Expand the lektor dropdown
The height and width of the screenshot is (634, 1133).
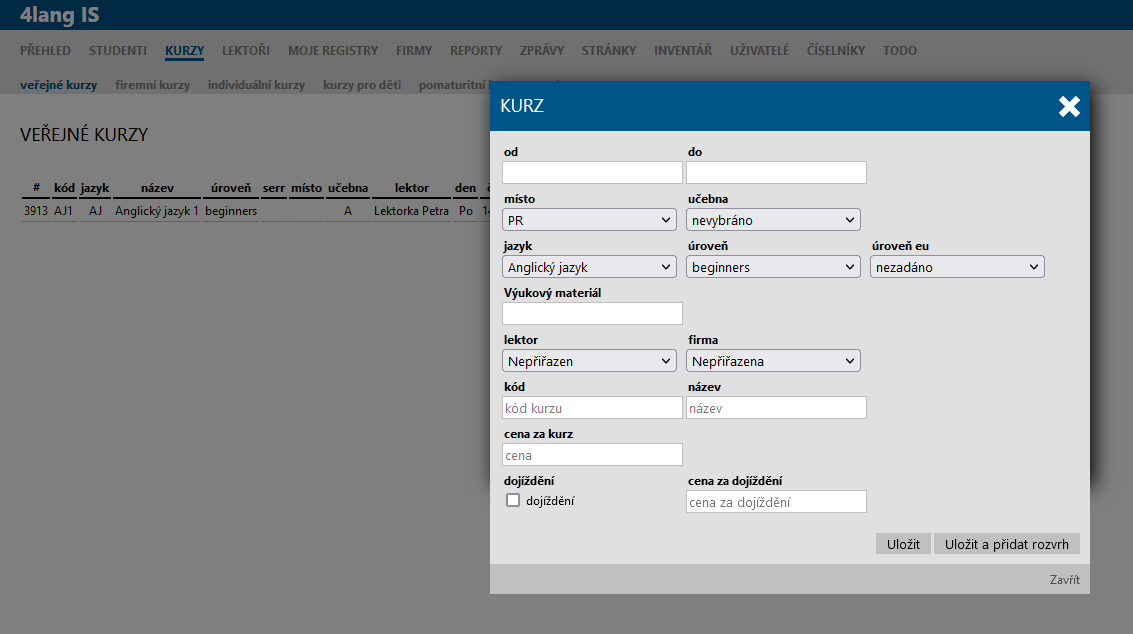[590, 361]
